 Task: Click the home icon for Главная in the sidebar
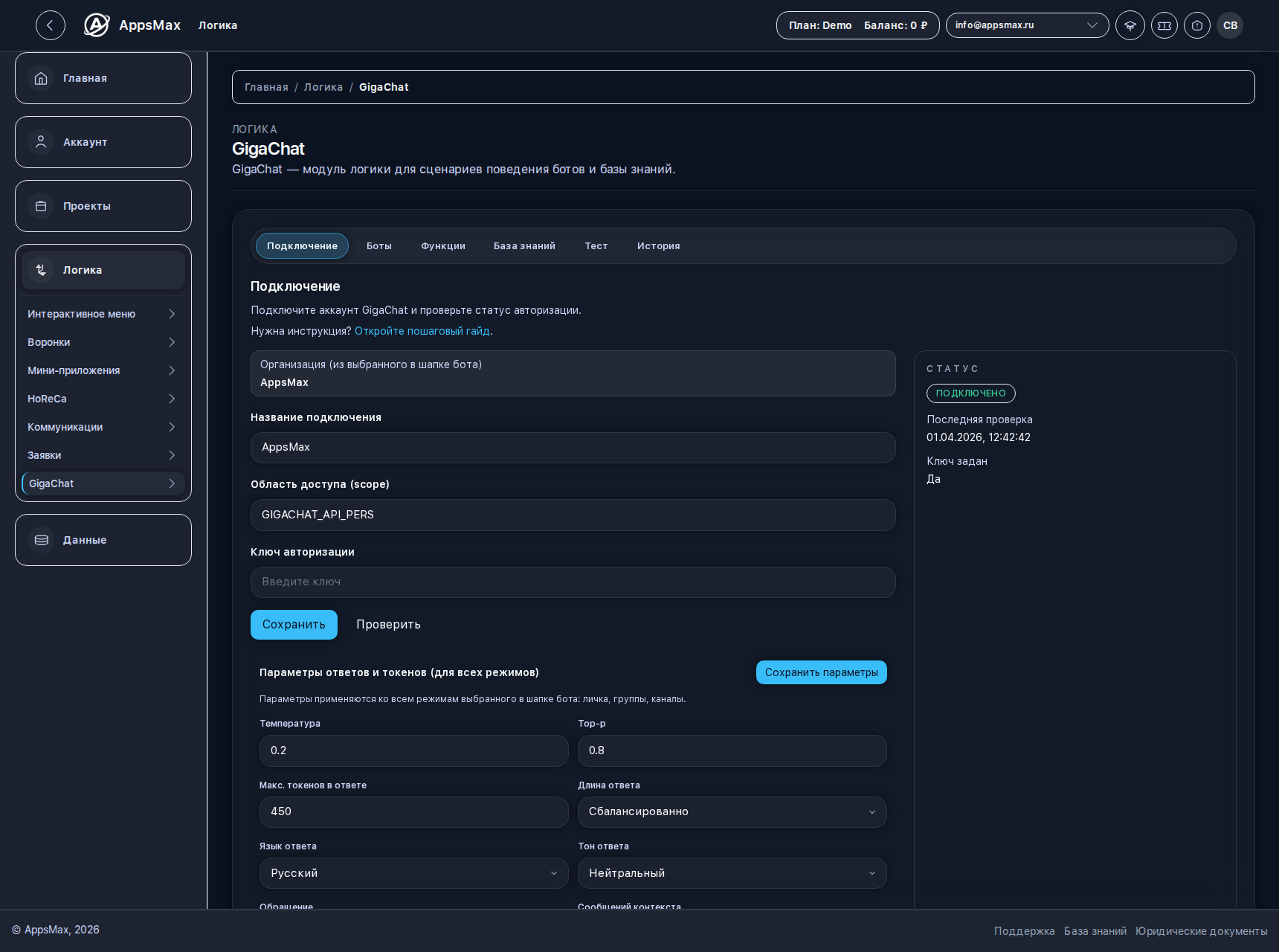coord(41,78)
